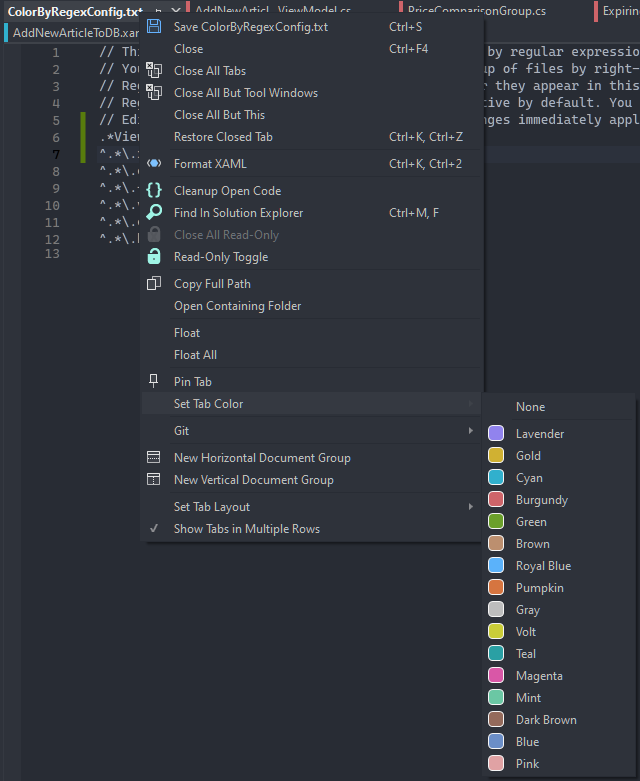The width and height of the screenshot is (640, 781).
Task: Click the Close All Tabs icon
Action: click(154, 71)
